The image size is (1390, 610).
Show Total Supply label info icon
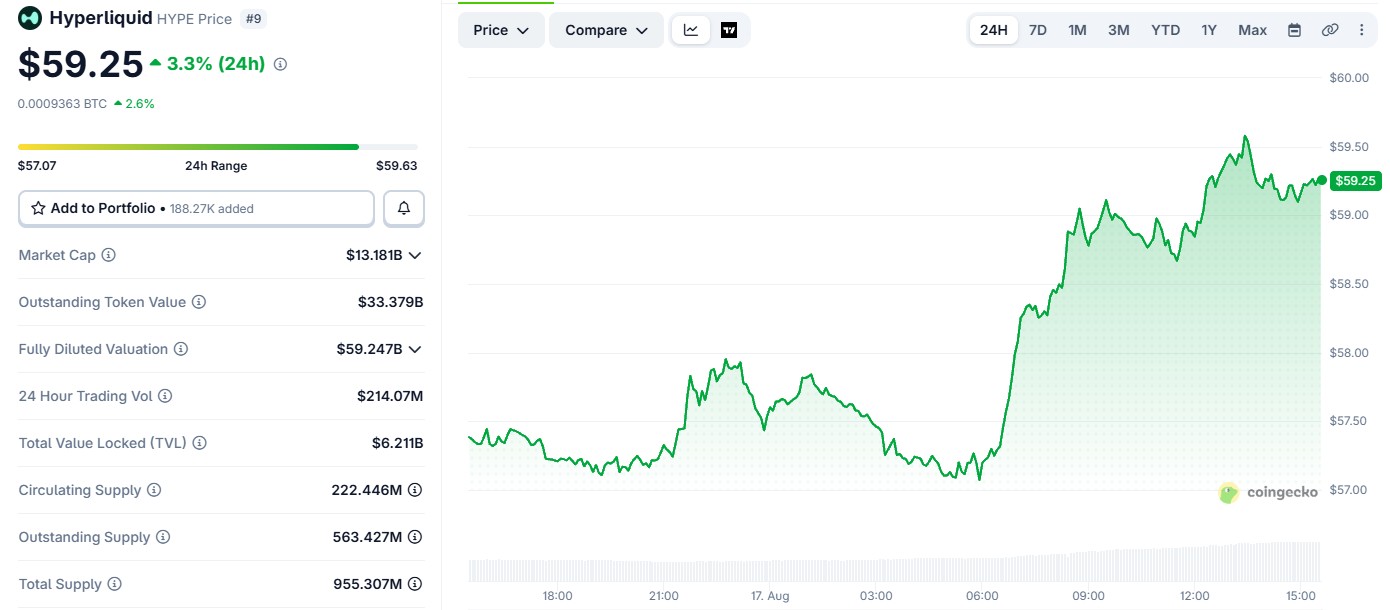tap(115, 584)
